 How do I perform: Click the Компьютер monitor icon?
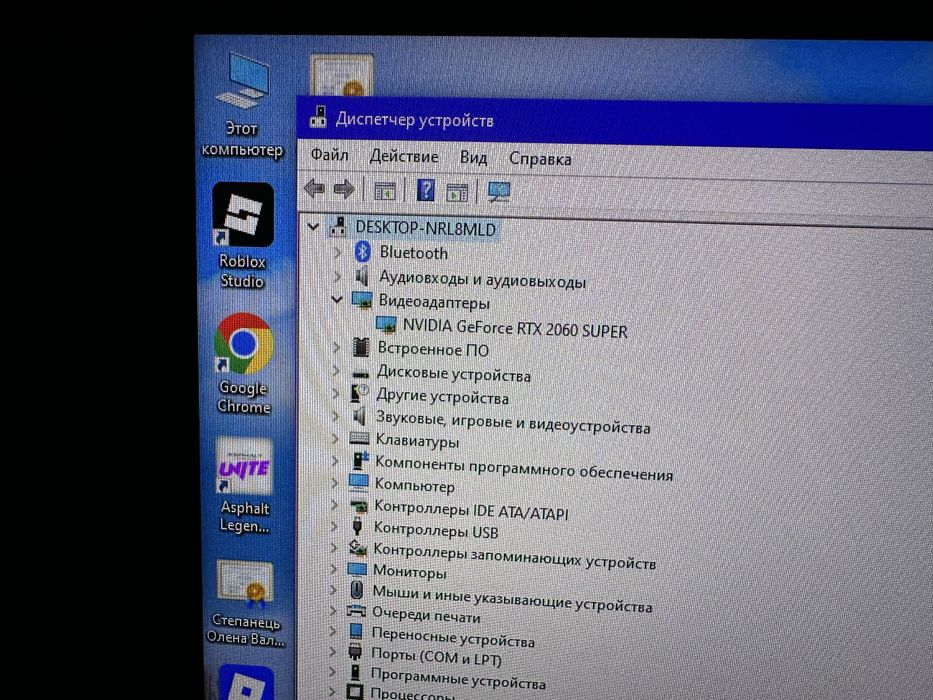[358, 482]
